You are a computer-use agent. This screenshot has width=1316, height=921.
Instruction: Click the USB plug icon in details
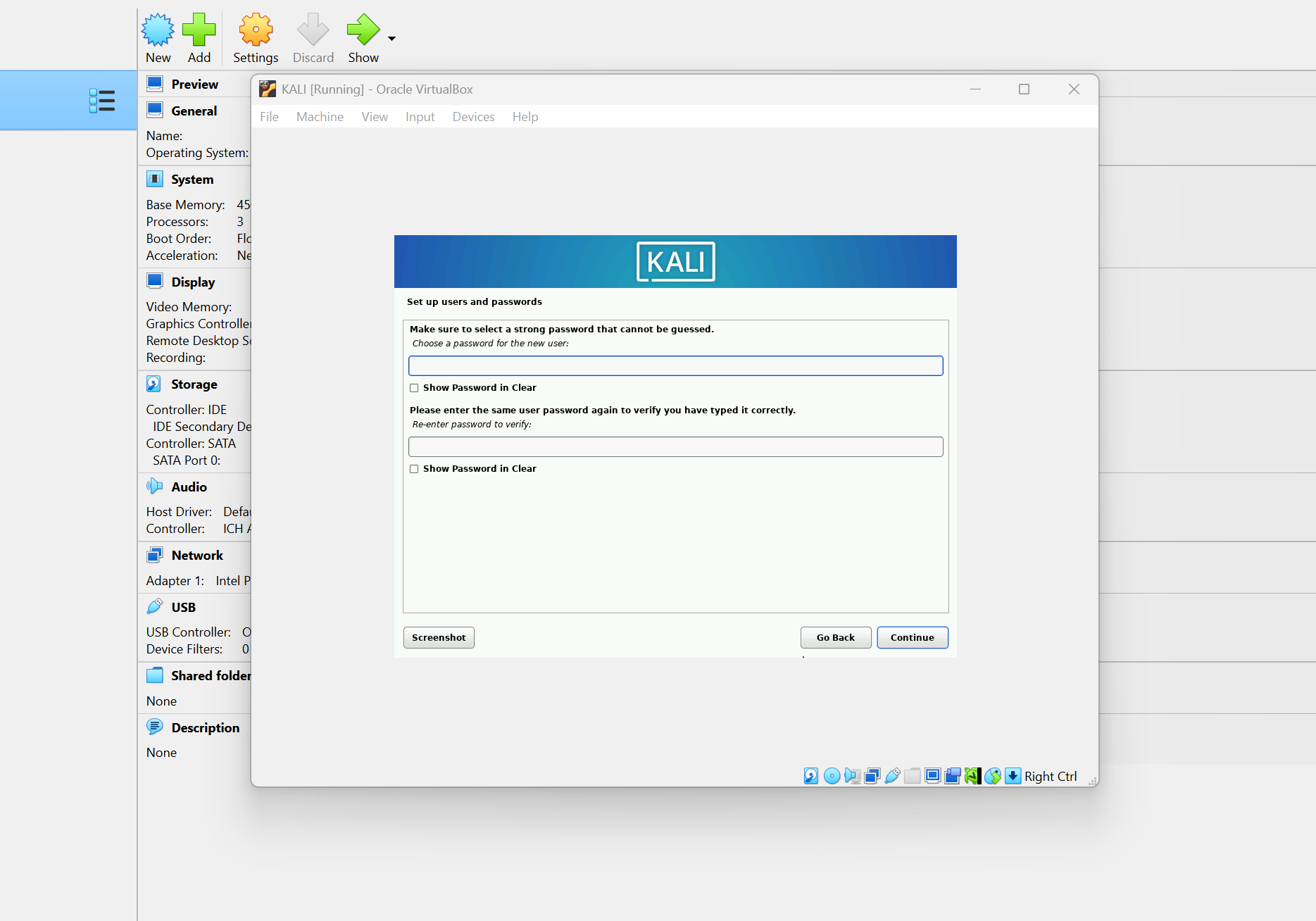coord(155,606)
